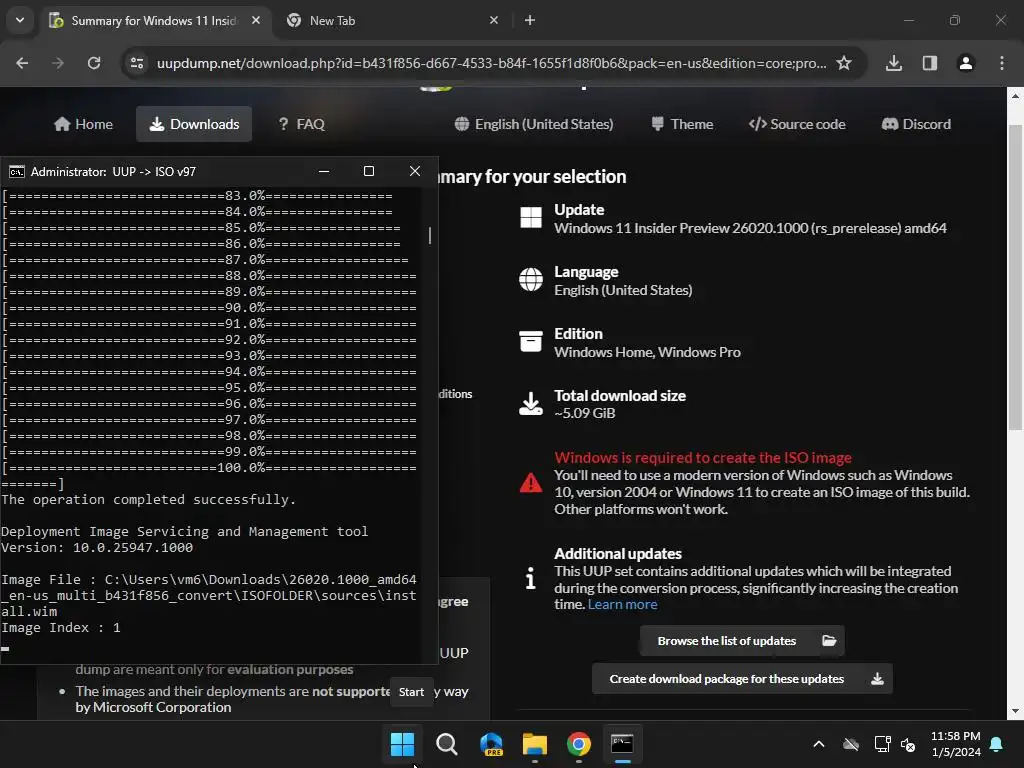The height and width of the screenshot is (768, 1024).
Task: Open the FAQ navigation item
Action: [x=301, y=124]
